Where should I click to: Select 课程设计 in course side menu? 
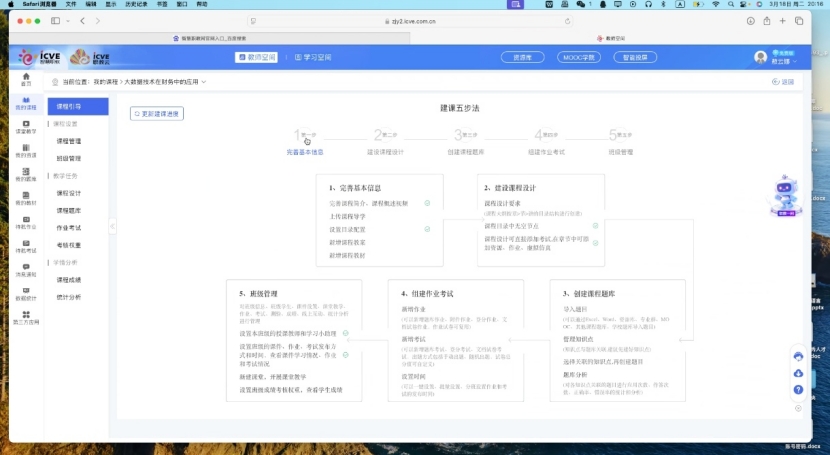pyautogui.click(x=69, y=193)
